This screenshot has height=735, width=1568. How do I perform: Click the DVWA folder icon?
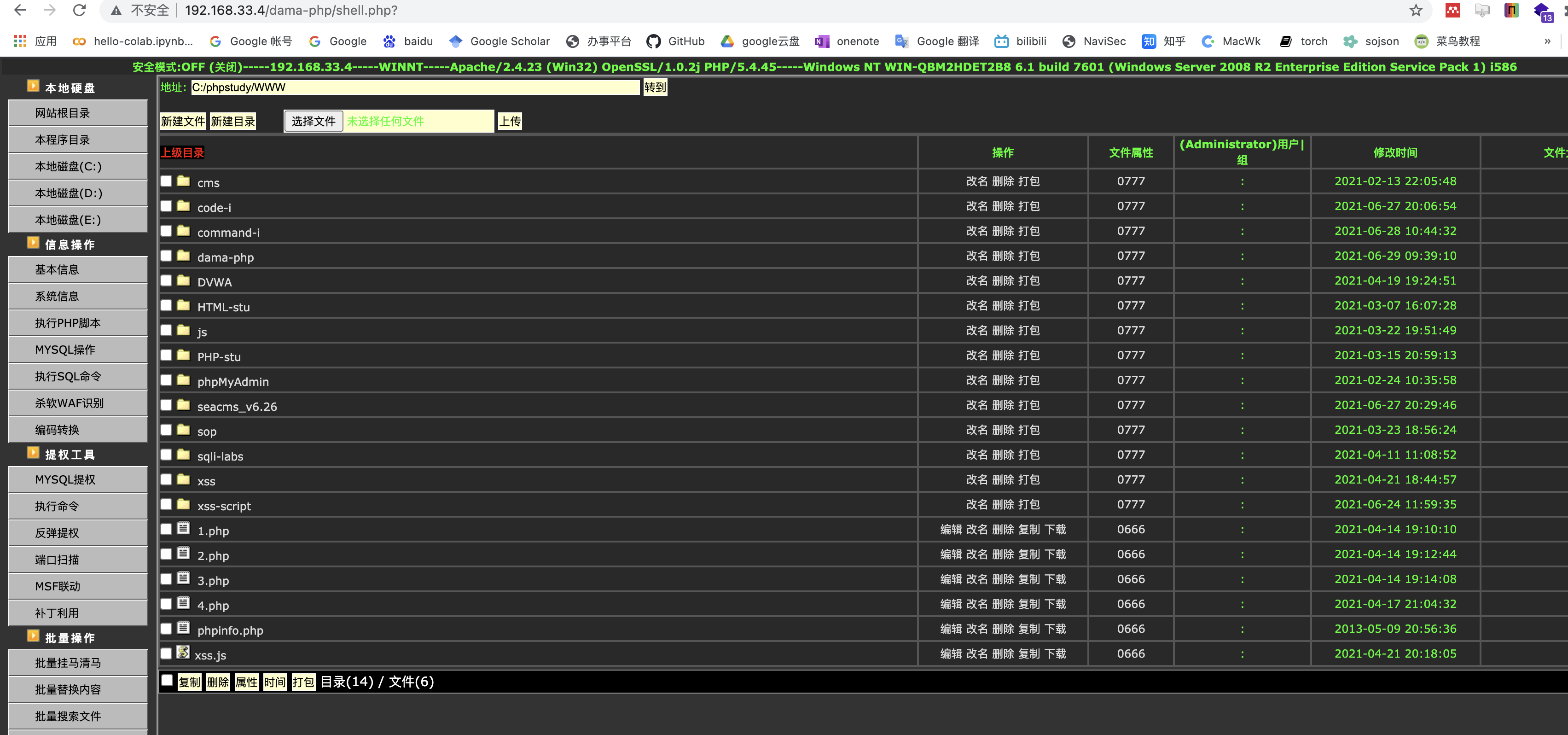183,281
